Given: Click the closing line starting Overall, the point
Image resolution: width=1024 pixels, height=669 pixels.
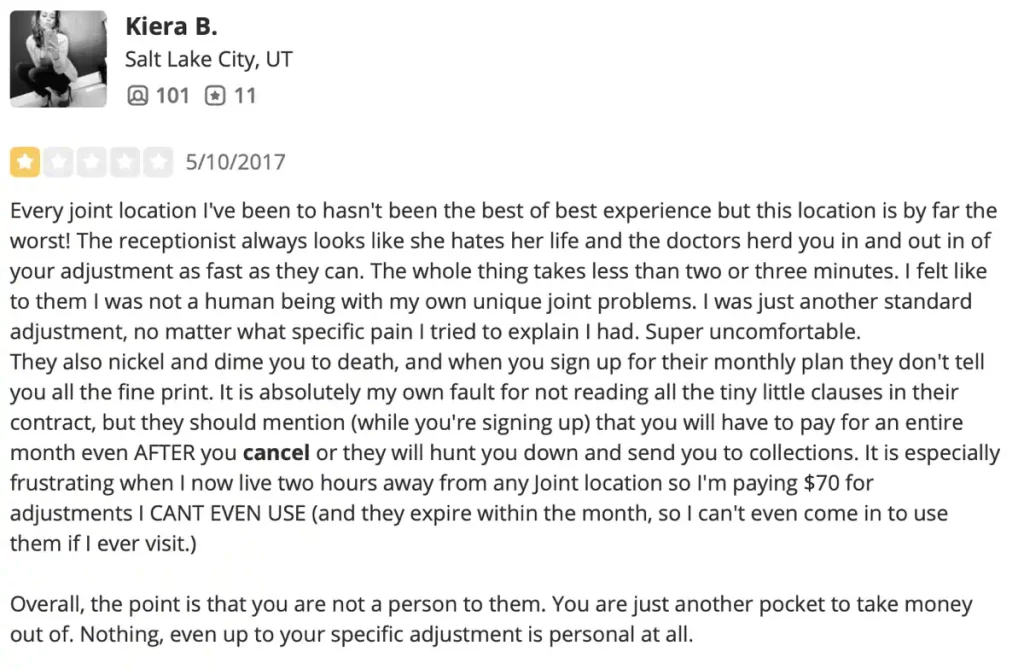Looking at the screenshot, I should (491, 604).
